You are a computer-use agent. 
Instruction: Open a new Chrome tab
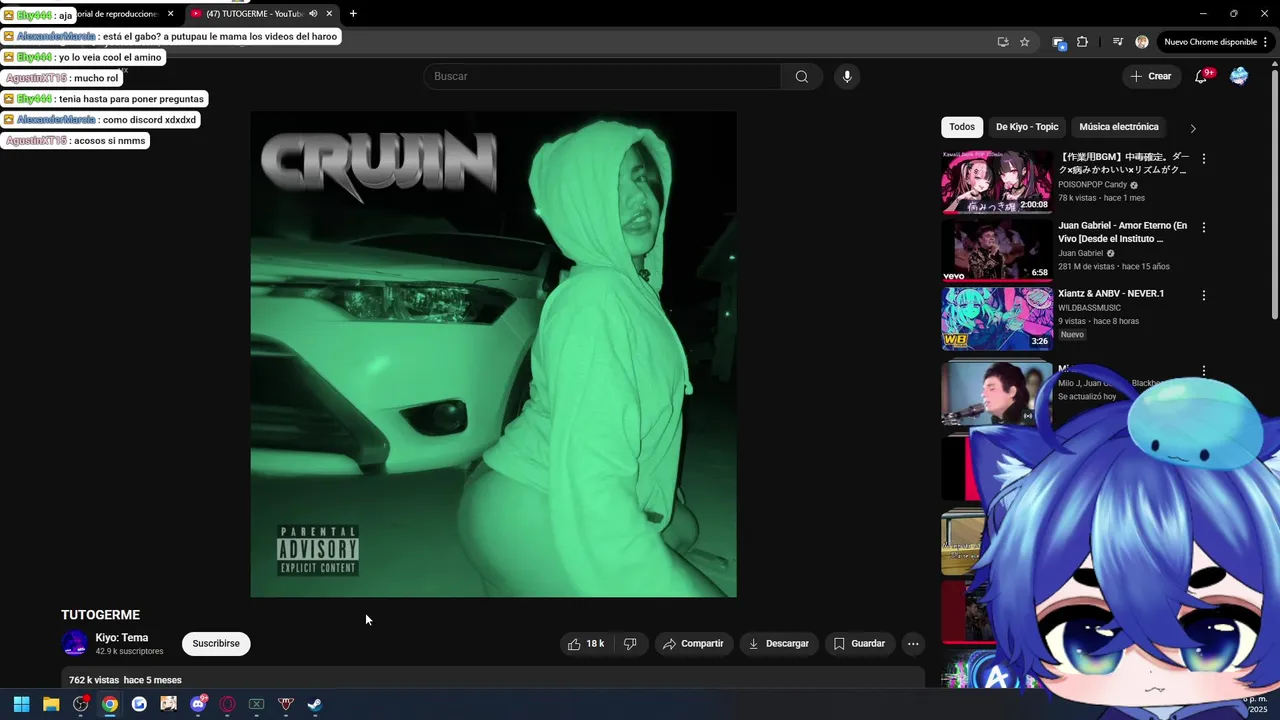[353, 14]
